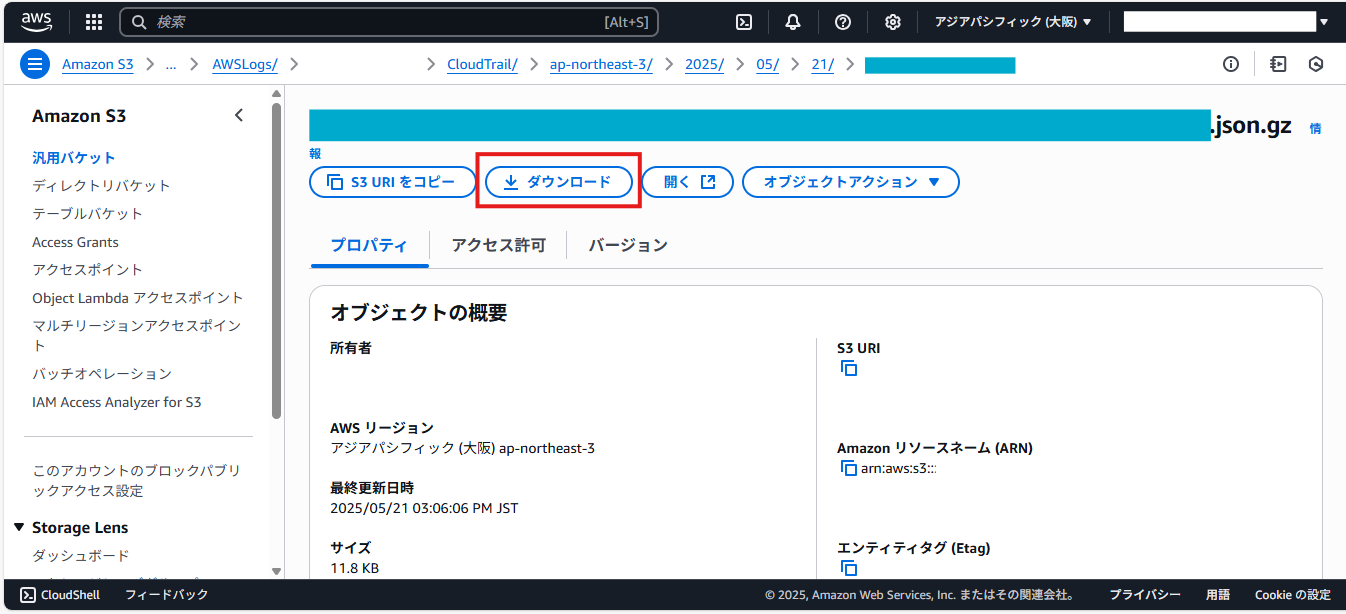Click フィードバック in footer
This screenshot has height=614, width=1346.
click(x=167, y=595)
